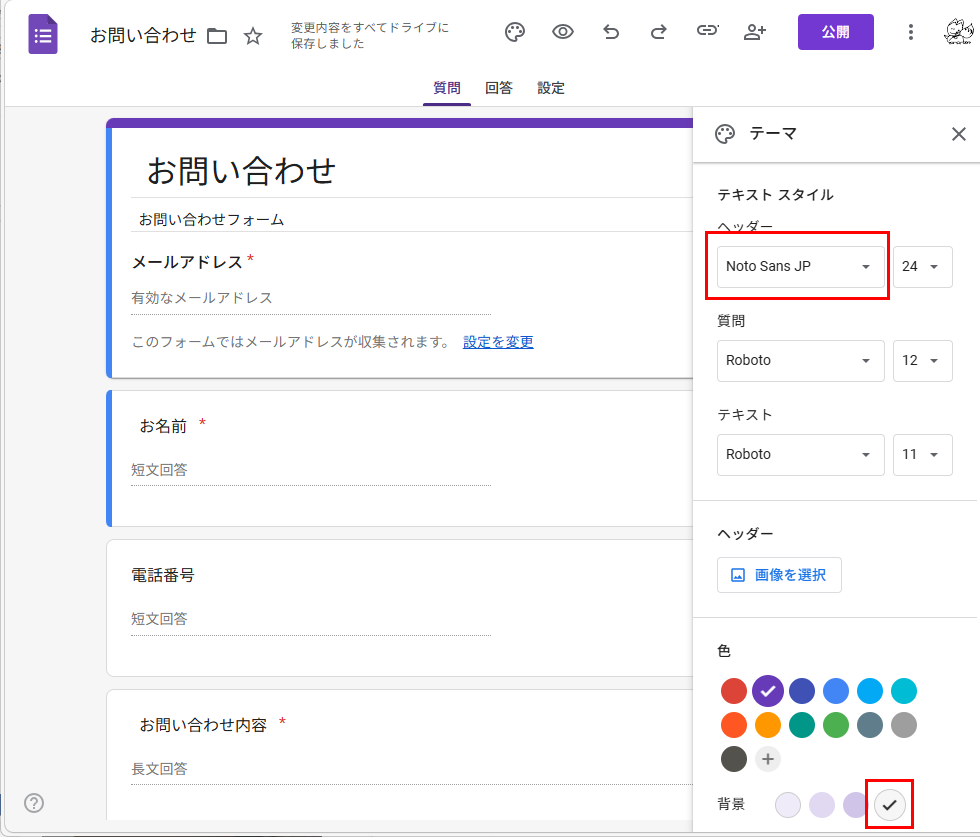Click the Google Forms logo icon
Screen dimensions: 980x837
click(42, 32)
